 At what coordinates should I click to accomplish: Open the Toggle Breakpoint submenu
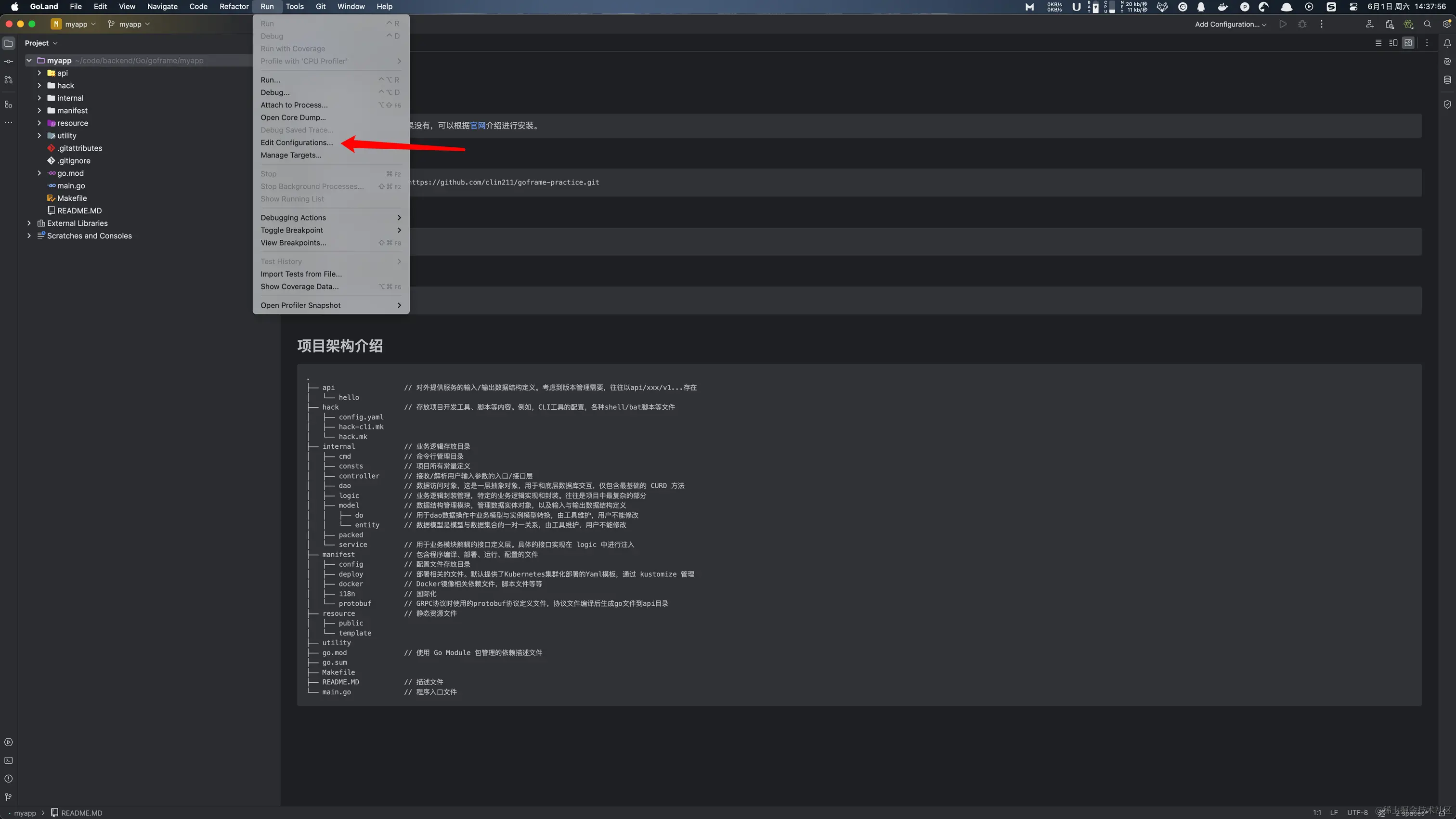pos(331,230)
